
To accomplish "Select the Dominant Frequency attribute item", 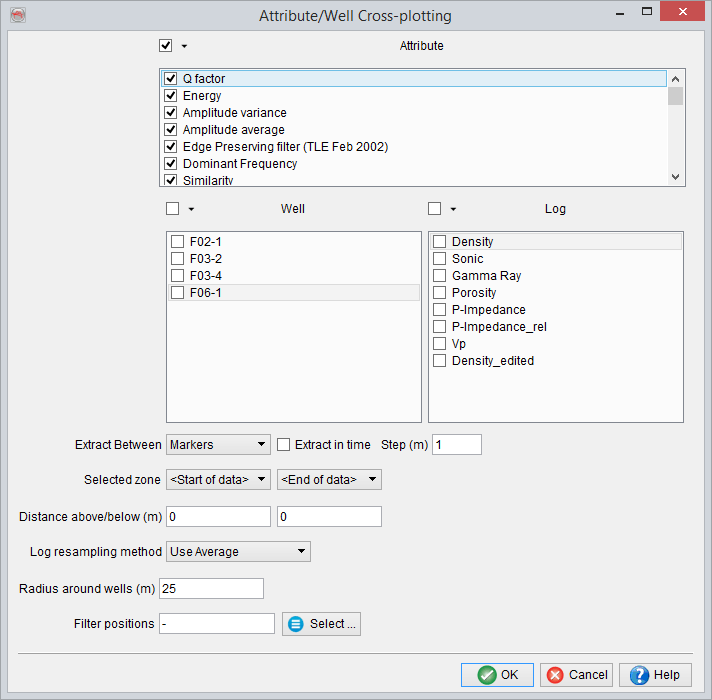I will (239, 164).
